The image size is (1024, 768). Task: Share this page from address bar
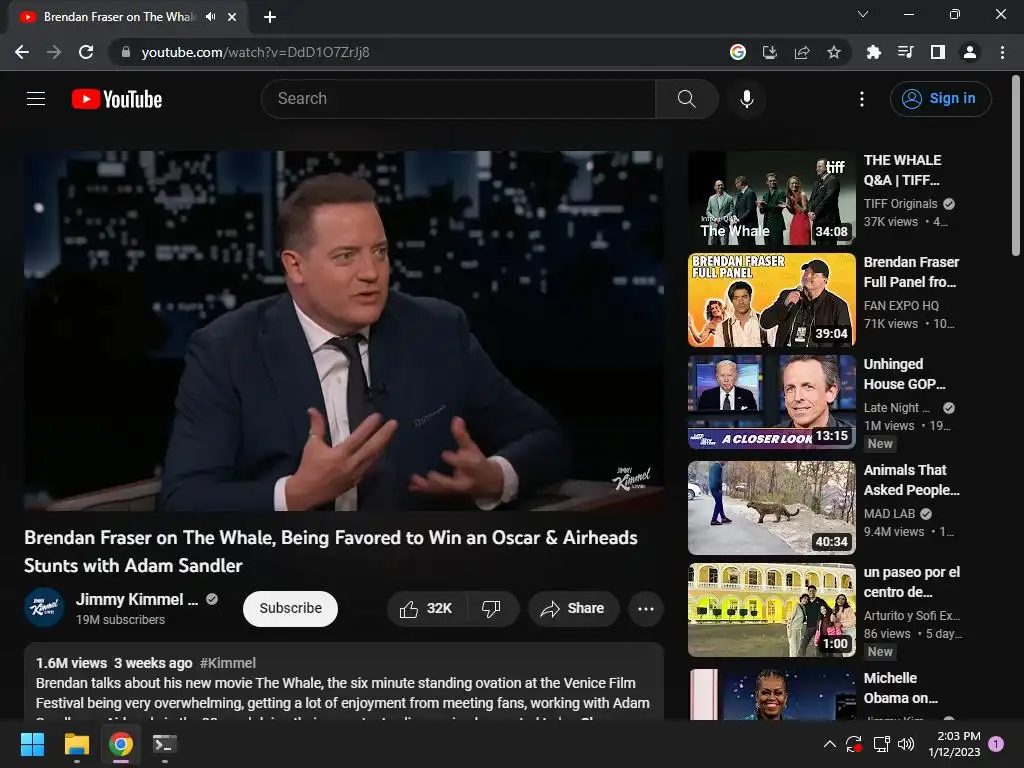[802, 52]
